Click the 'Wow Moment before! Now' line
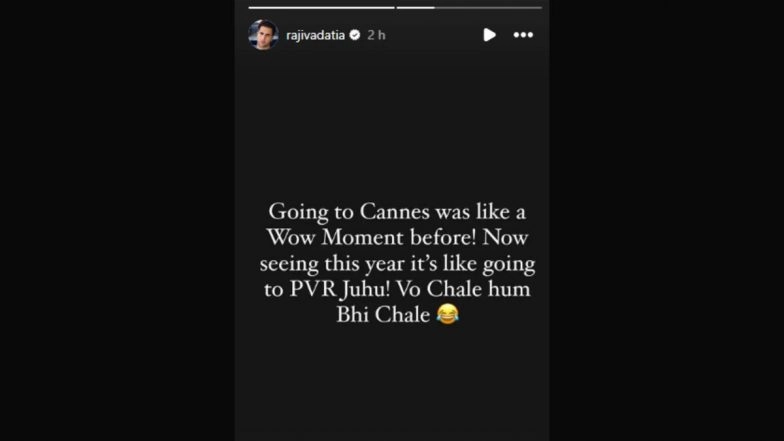The image size is (784, 441). tap(398, 237)
